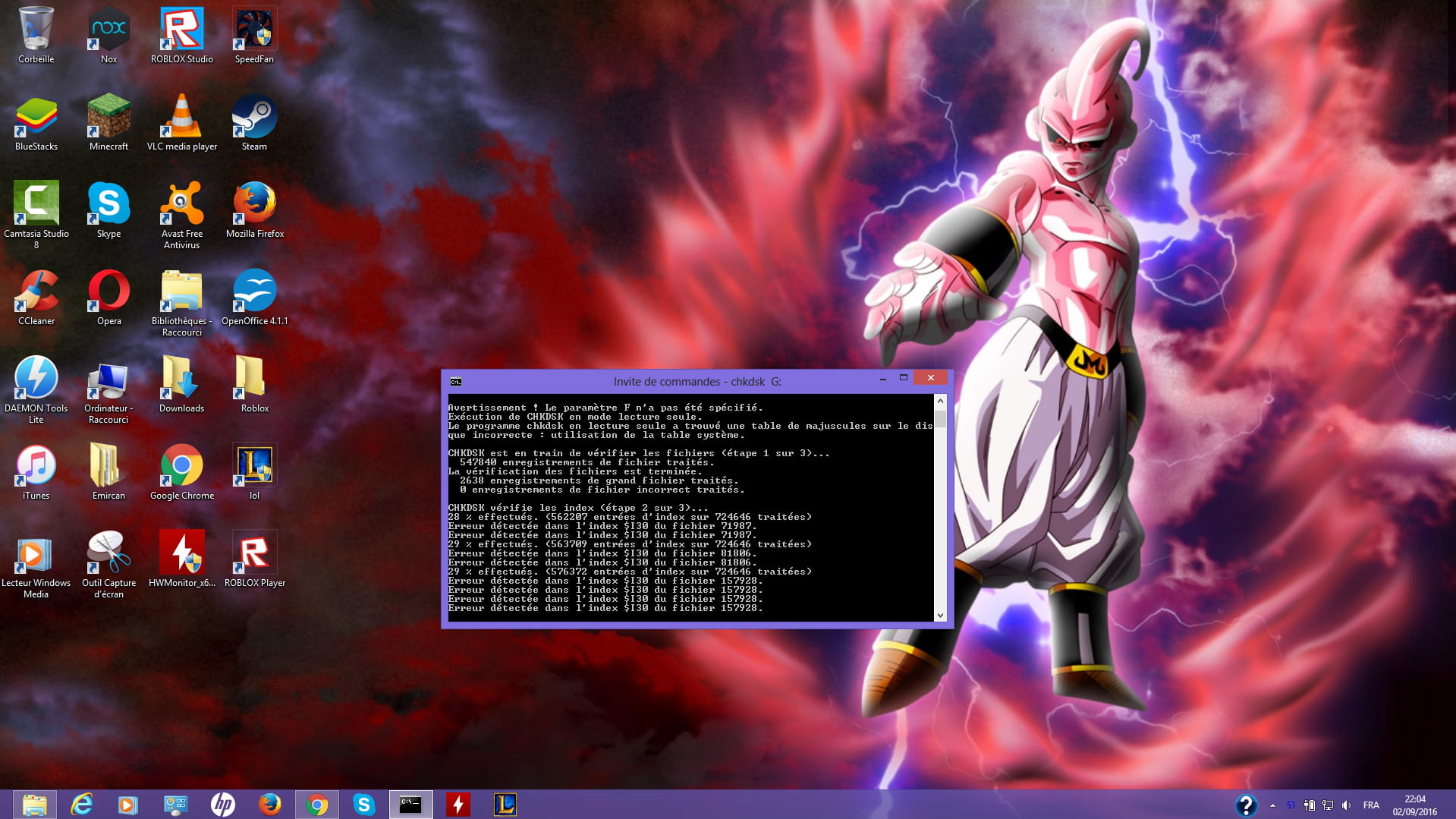Select the Google Chrome desktop shortcut
This screenshot has height=819, width=1456.
181,471
